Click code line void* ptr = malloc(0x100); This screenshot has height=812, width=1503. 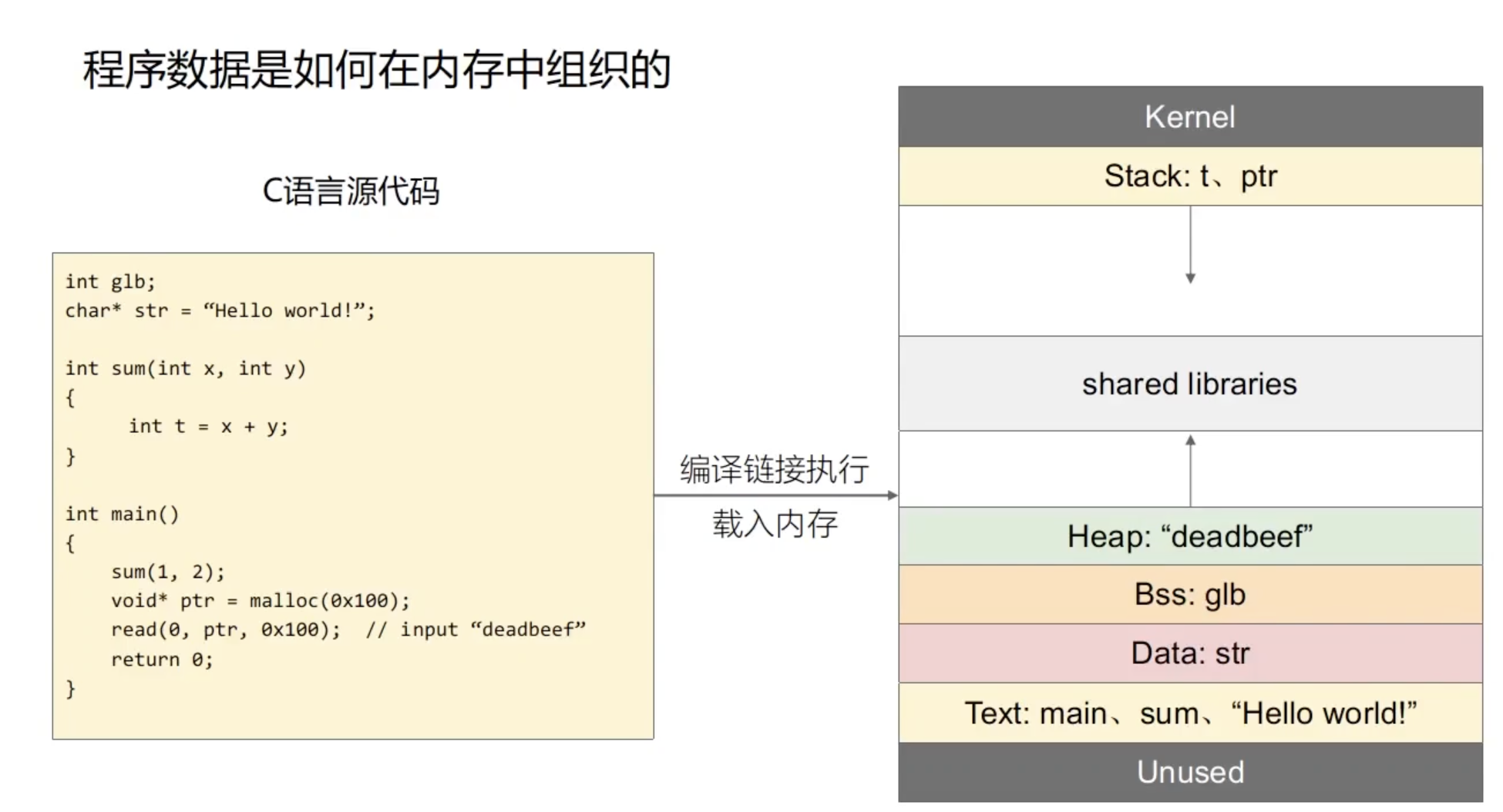(x=261, y=600)
